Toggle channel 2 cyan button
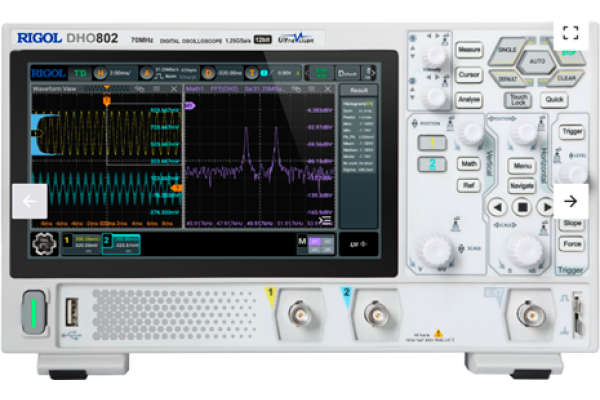The width and height of the screenshot is (600, 400). click(432, 164)
